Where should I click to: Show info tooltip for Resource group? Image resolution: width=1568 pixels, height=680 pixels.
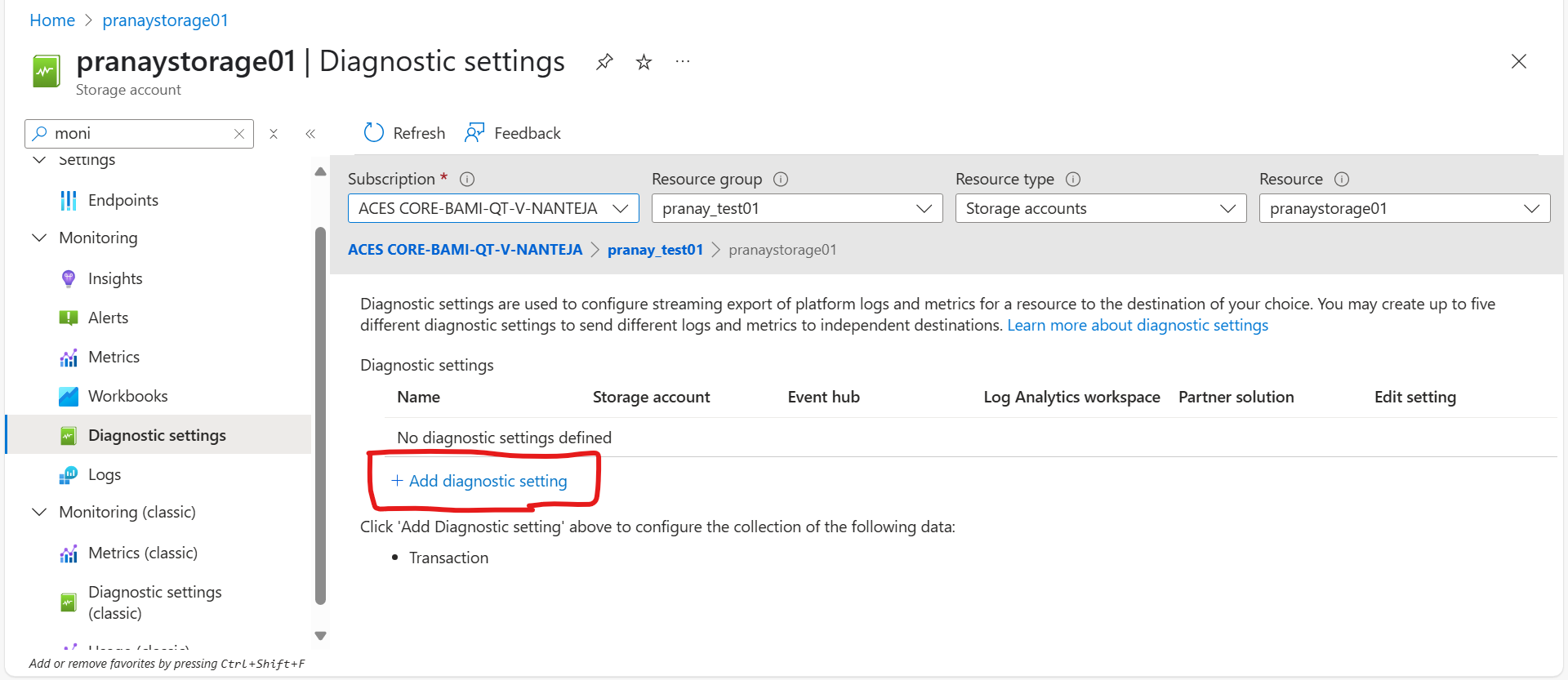pyautogui.click(x=781, y=179)
